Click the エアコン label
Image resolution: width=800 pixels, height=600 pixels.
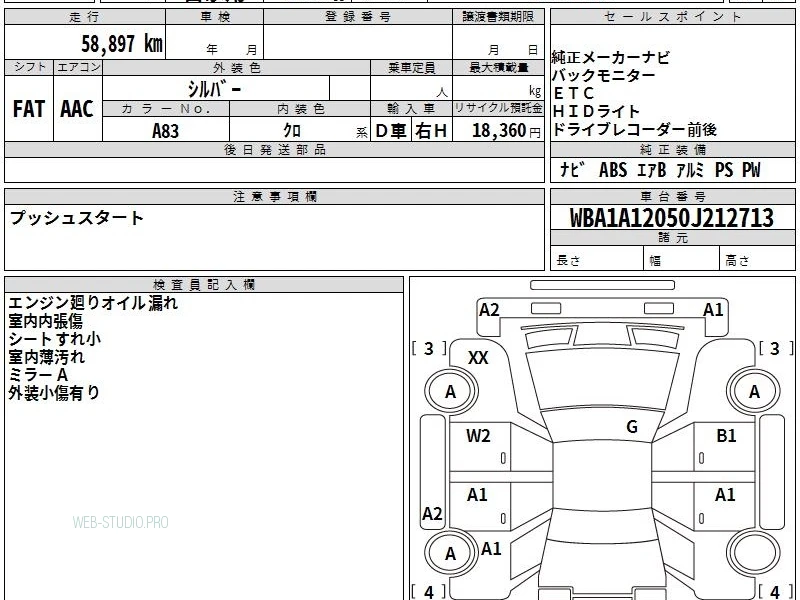[x=78, y=67]
